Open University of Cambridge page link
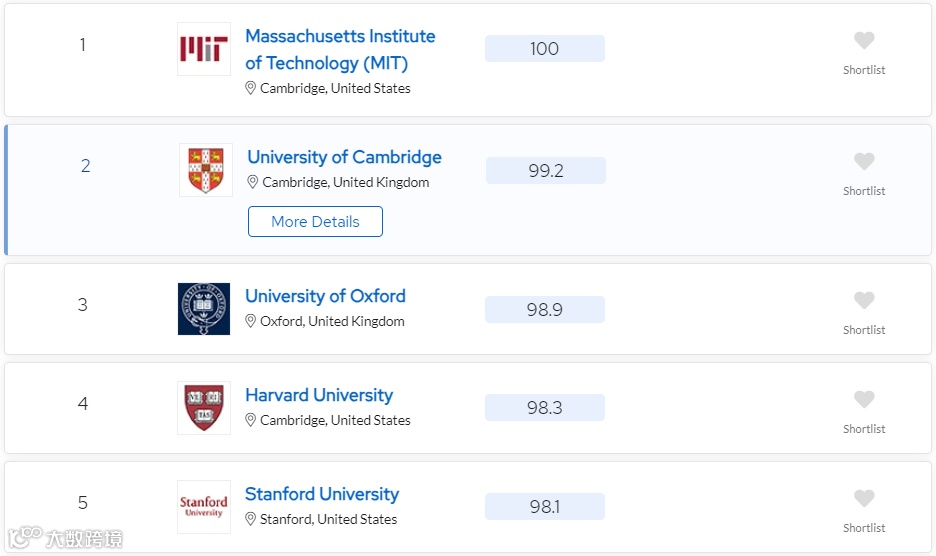936x556 pixels. [x=344, y=157]
